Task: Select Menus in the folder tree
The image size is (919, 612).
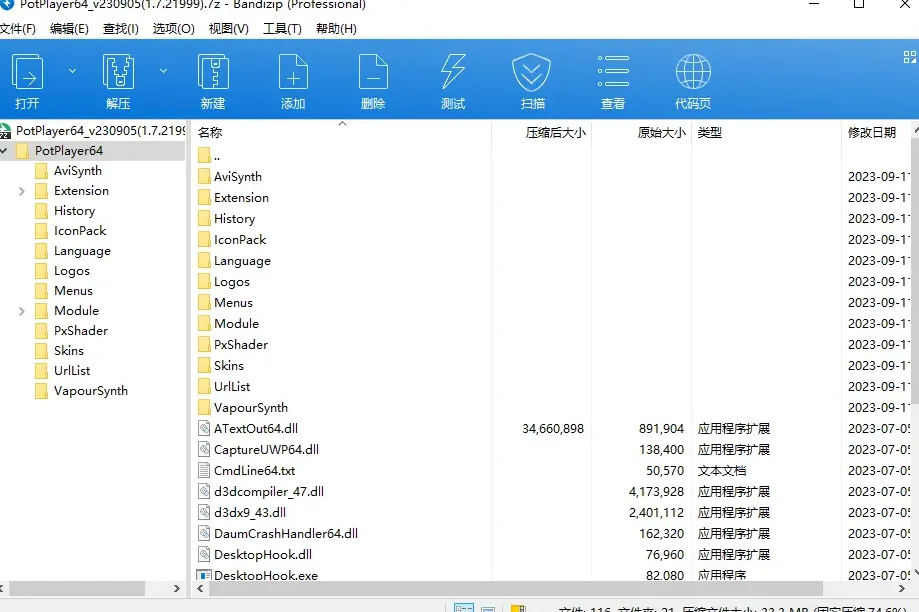Action: pyautogui.click(x=73, y=291)
